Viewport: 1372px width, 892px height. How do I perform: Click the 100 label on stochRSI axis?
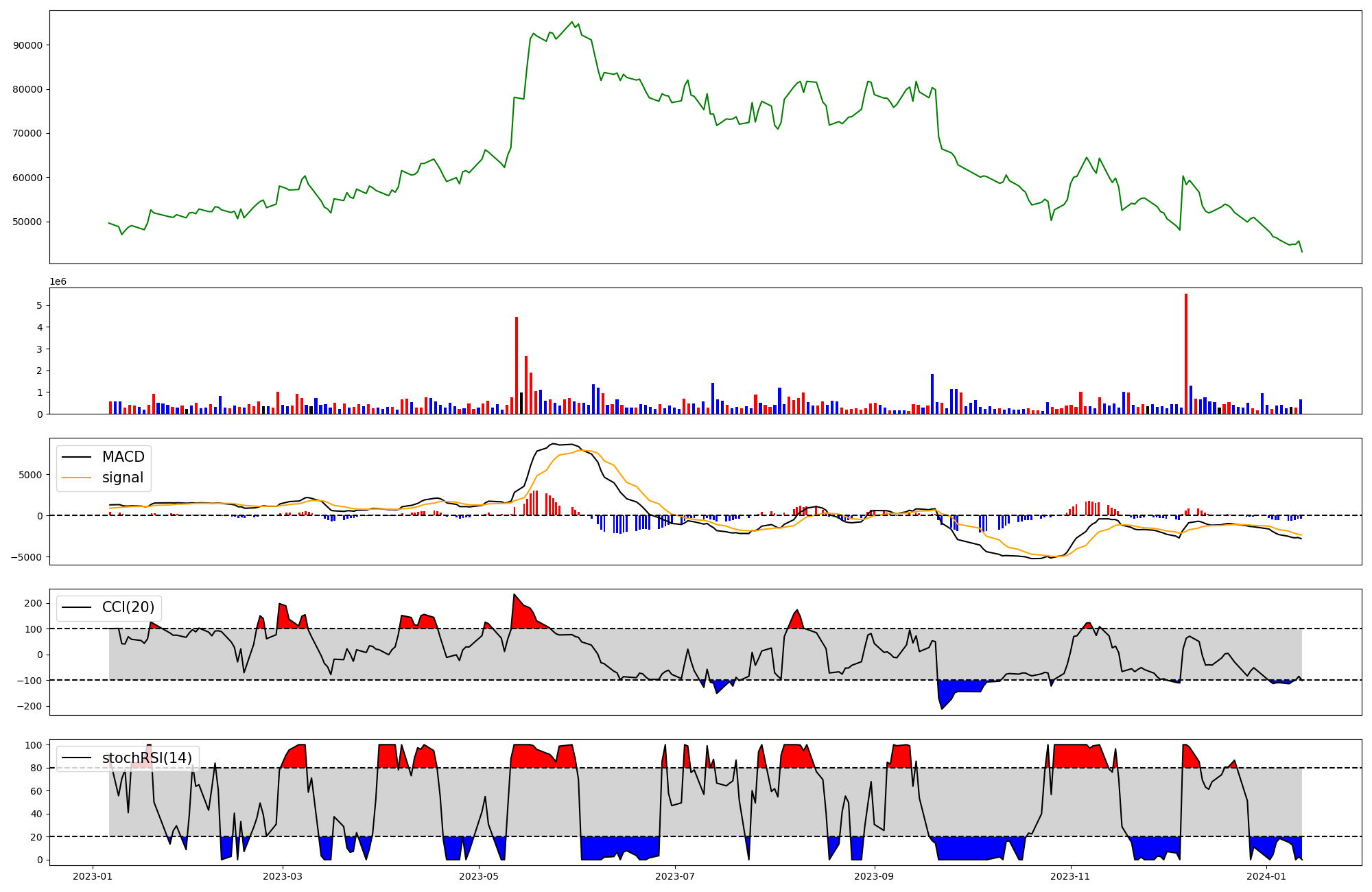pyautogui.click(x=34, y=745)
